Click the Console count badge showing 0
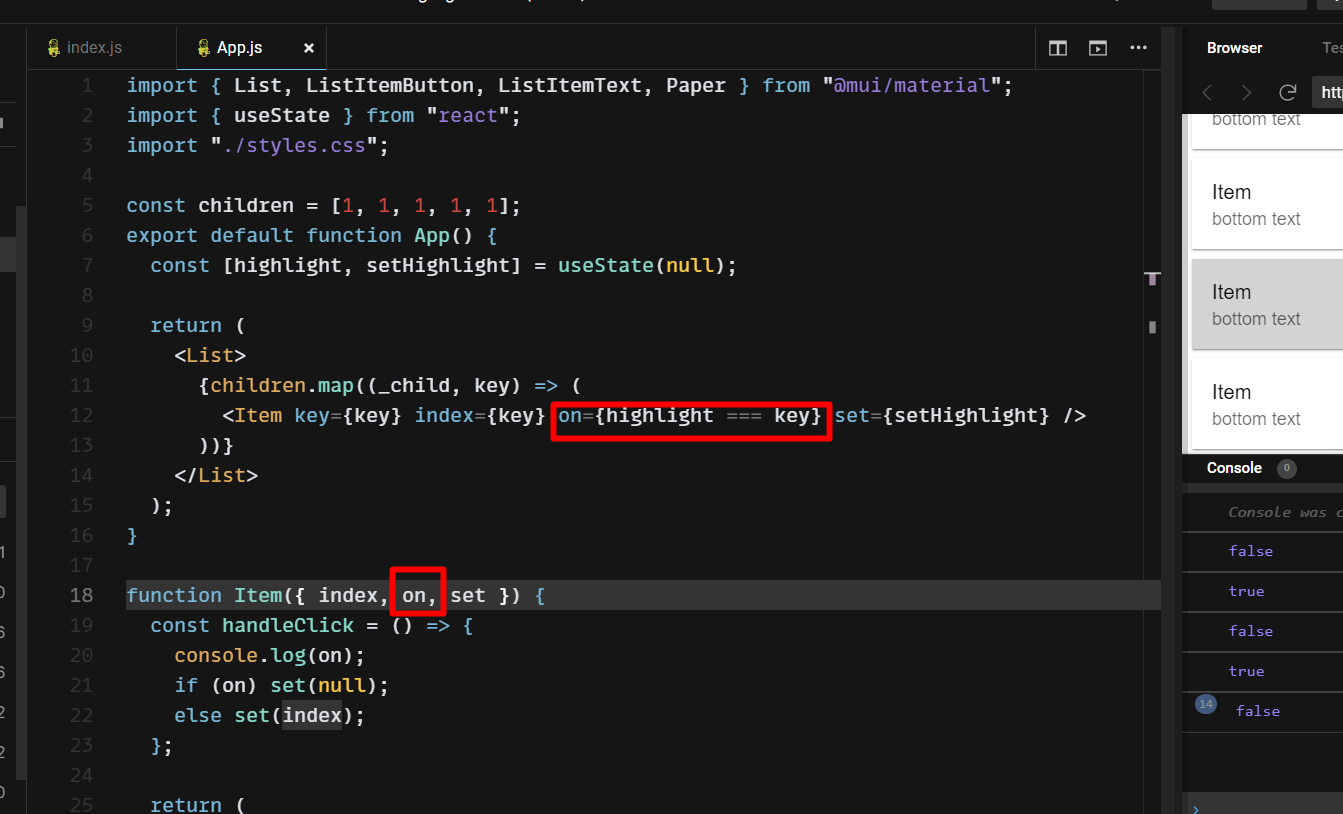The image size is (1343, 814). click(x=1287, y=468)
